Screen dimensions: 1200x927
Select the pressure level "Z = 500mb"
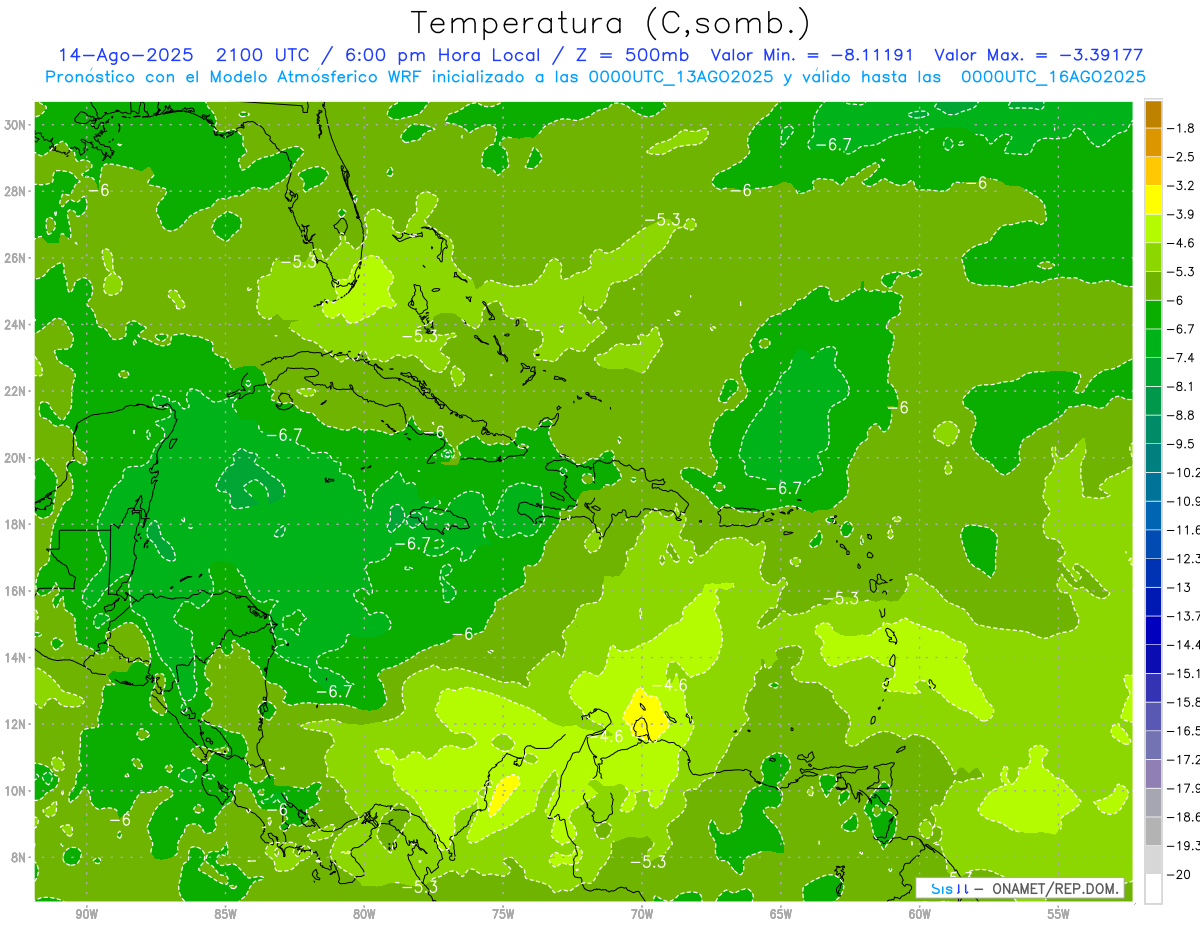pos(633,55)
